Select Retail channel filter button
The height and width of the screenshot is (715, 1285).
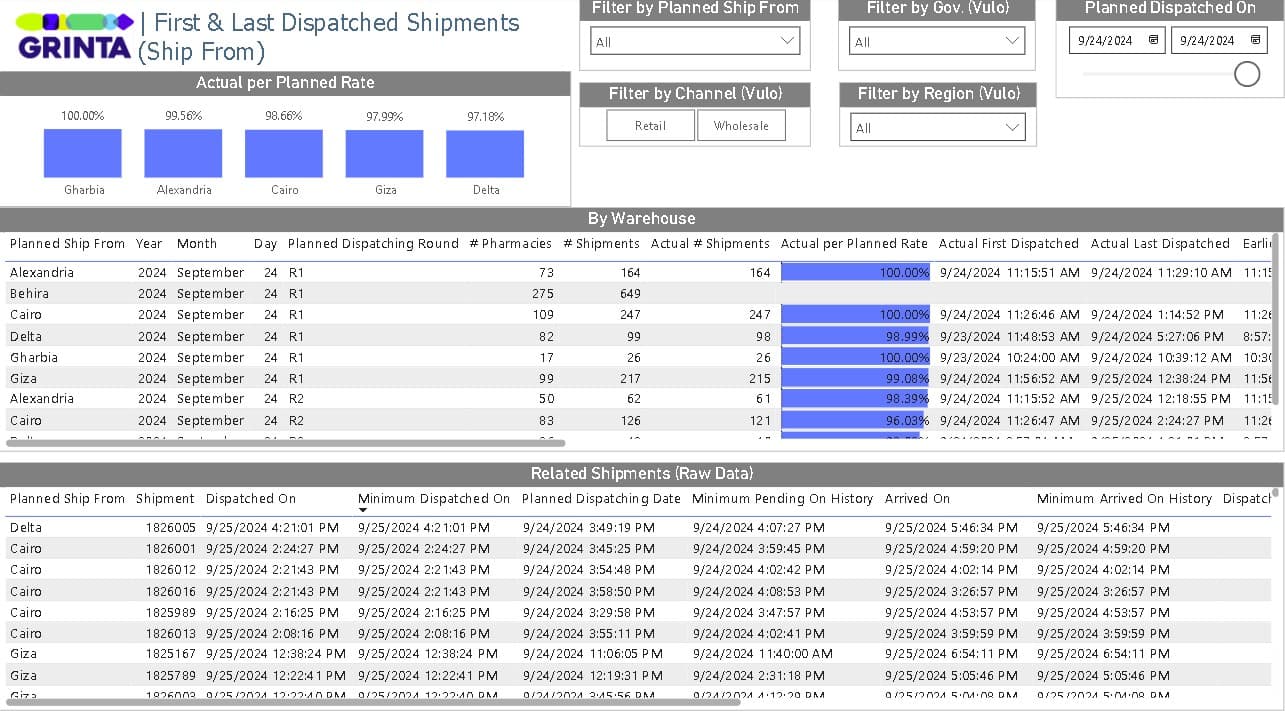[x=650, y=125]
